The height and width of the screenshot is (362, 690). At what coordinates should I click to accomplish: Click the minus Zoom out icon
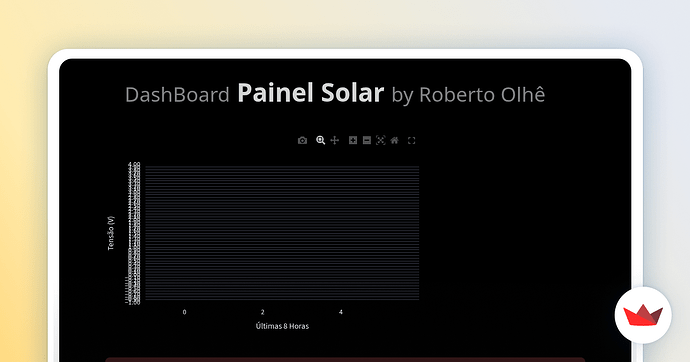click(x=367, y=140)
